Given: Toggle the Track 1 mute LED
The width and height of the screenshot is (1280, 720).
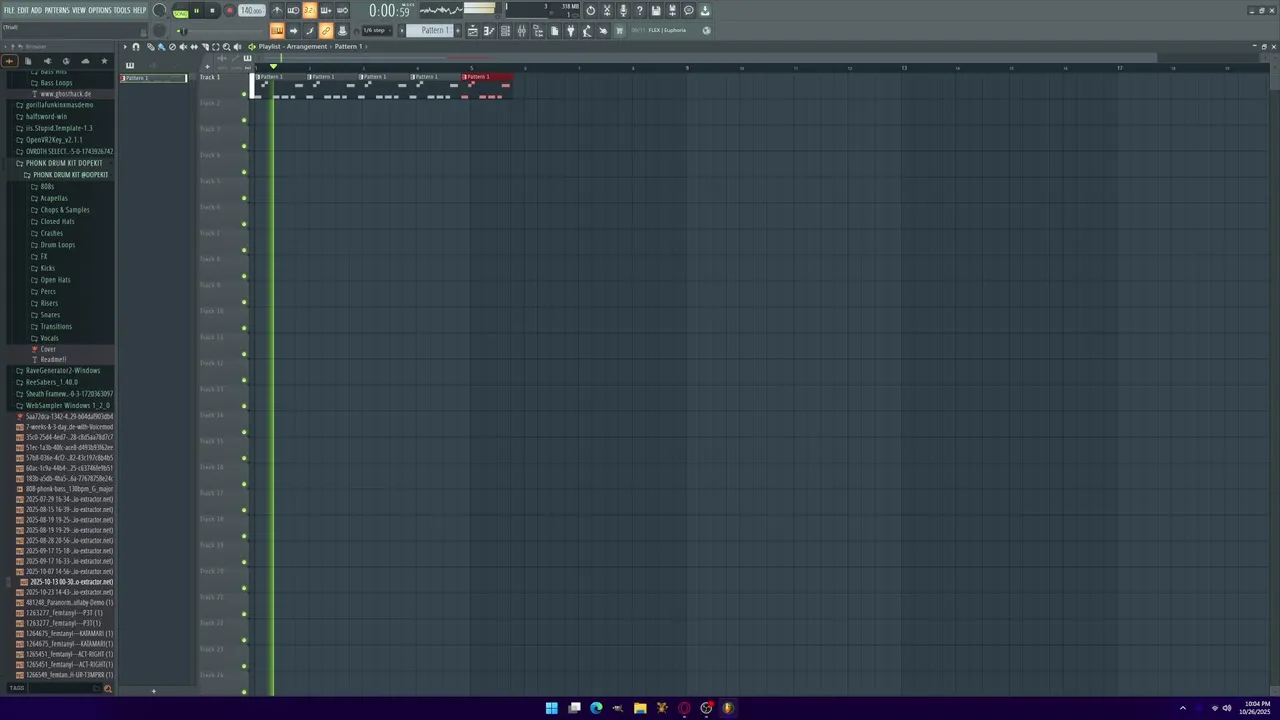Looking at the screenshot, I should (x=244, y=94).
